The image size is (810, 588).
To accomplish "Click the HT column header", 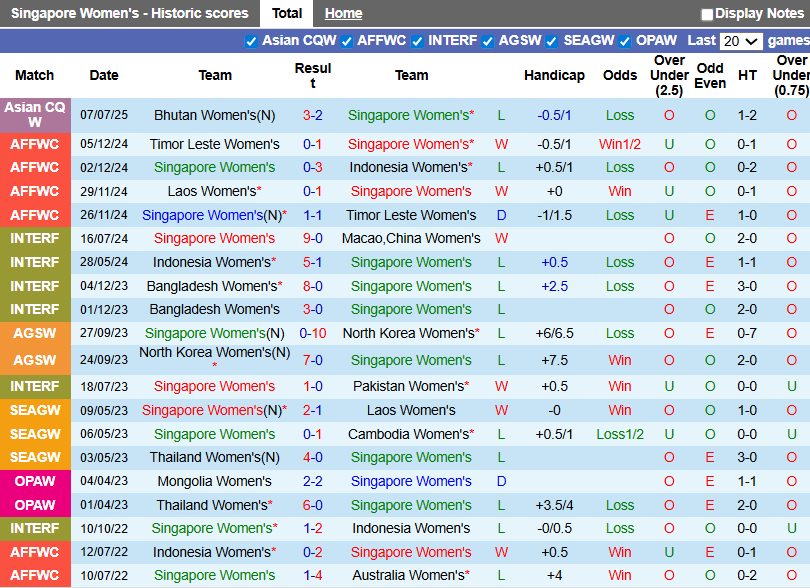I will (x=747, y=75).
